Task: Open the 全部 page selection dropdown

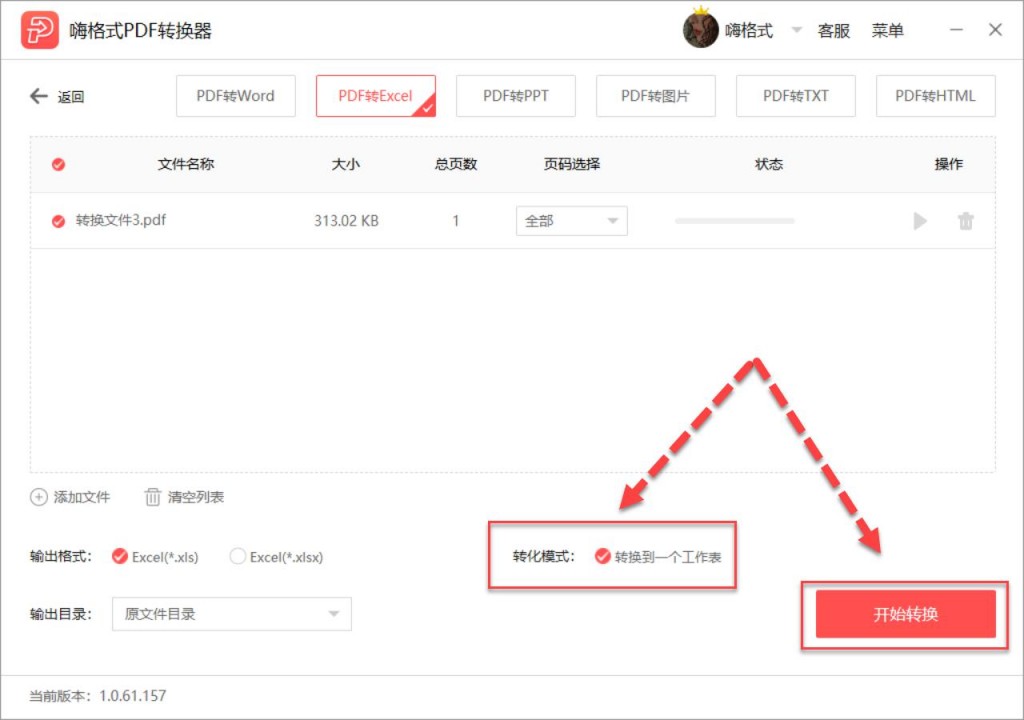Action: click(x=571, y=221)
